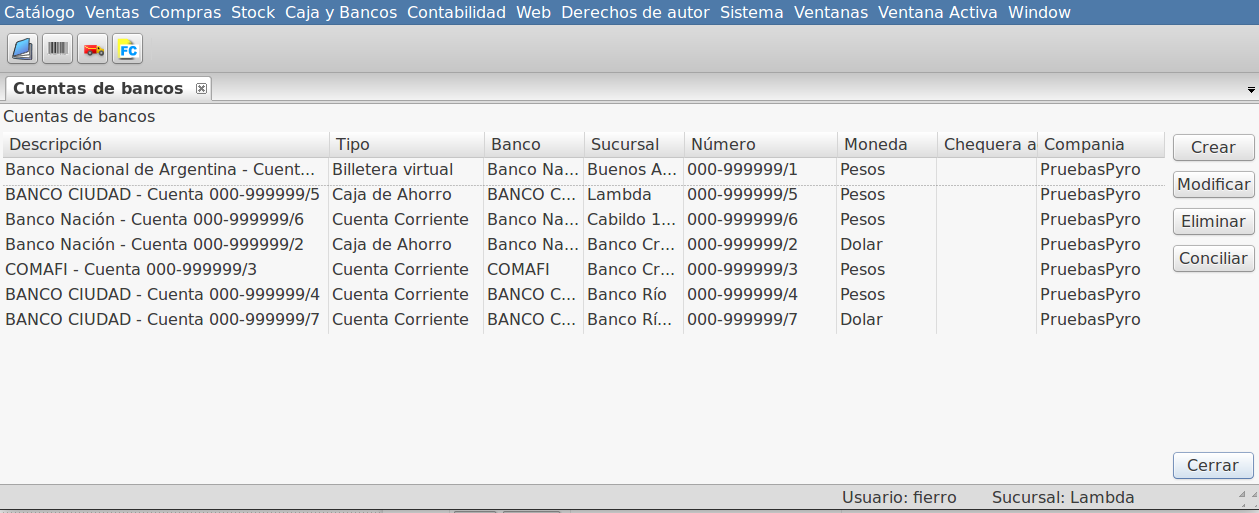
Task: Select the Cuentas de bancos tab
Action: click(x=98, y=88)
